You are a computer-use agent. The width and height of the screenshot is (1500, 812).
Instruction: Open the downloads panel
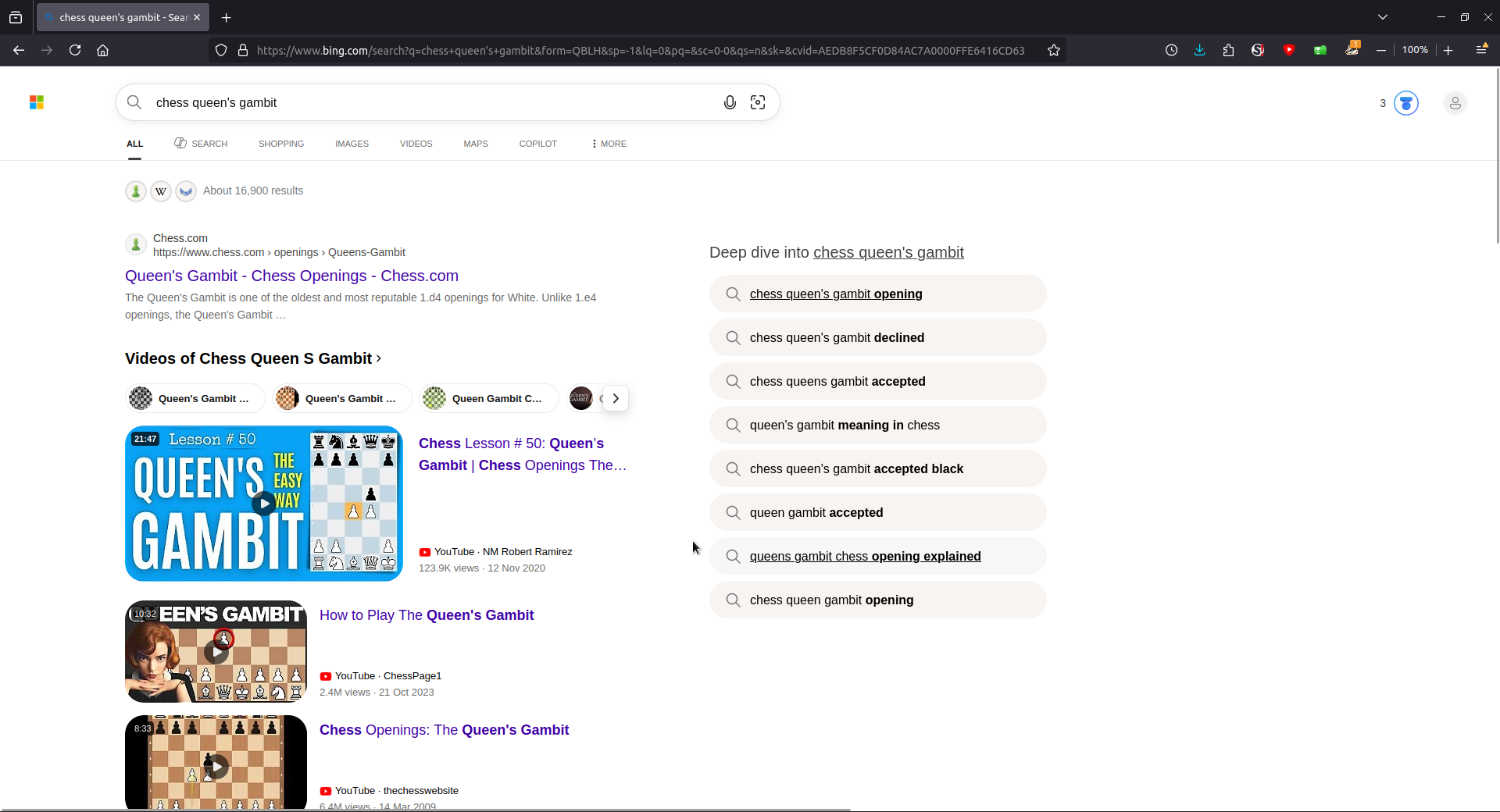pyautogui.click(x=1200, y=50)
